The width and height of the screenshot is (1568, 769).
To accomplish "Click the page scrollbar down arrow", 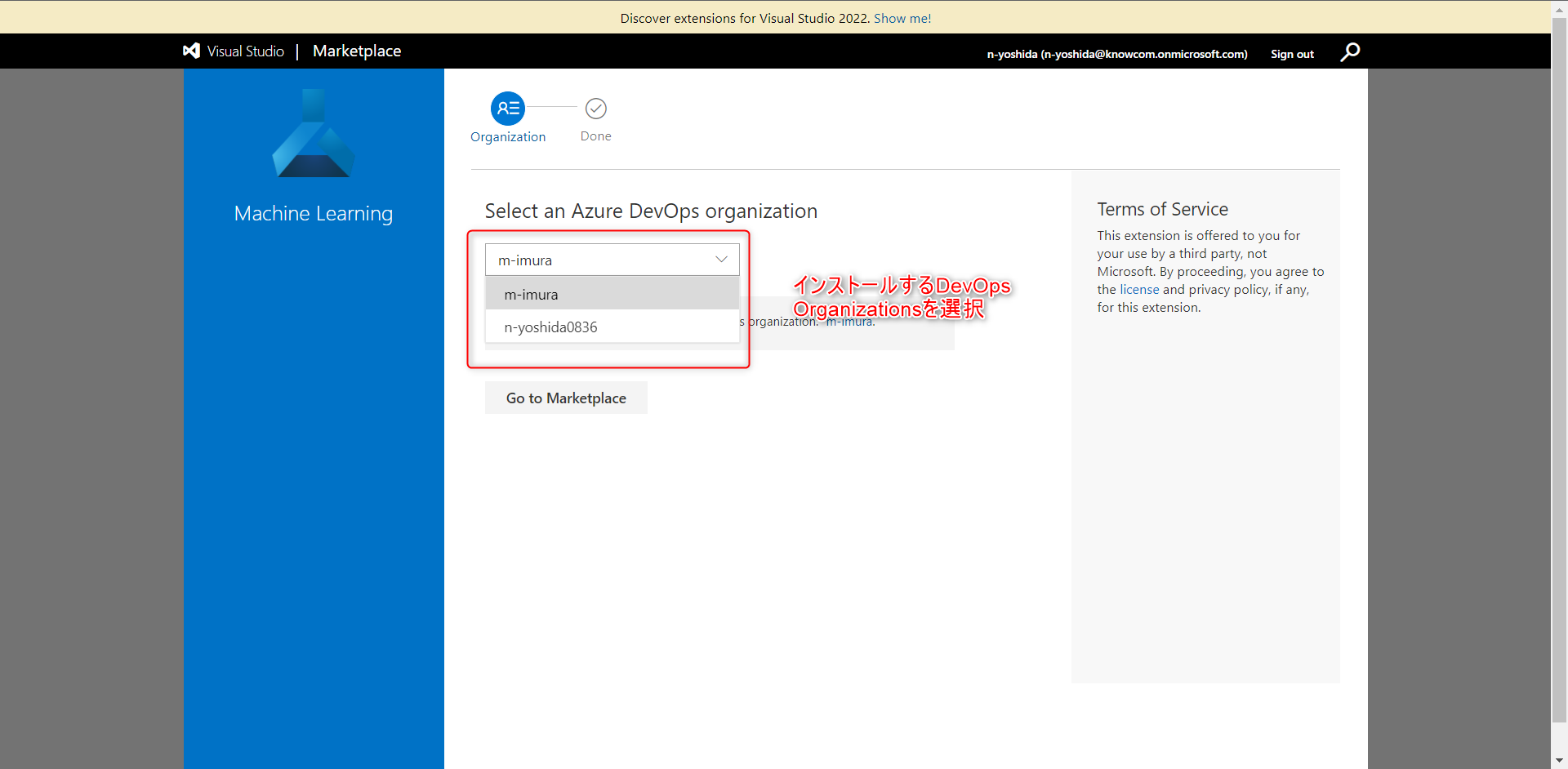I will (1559, 761).
